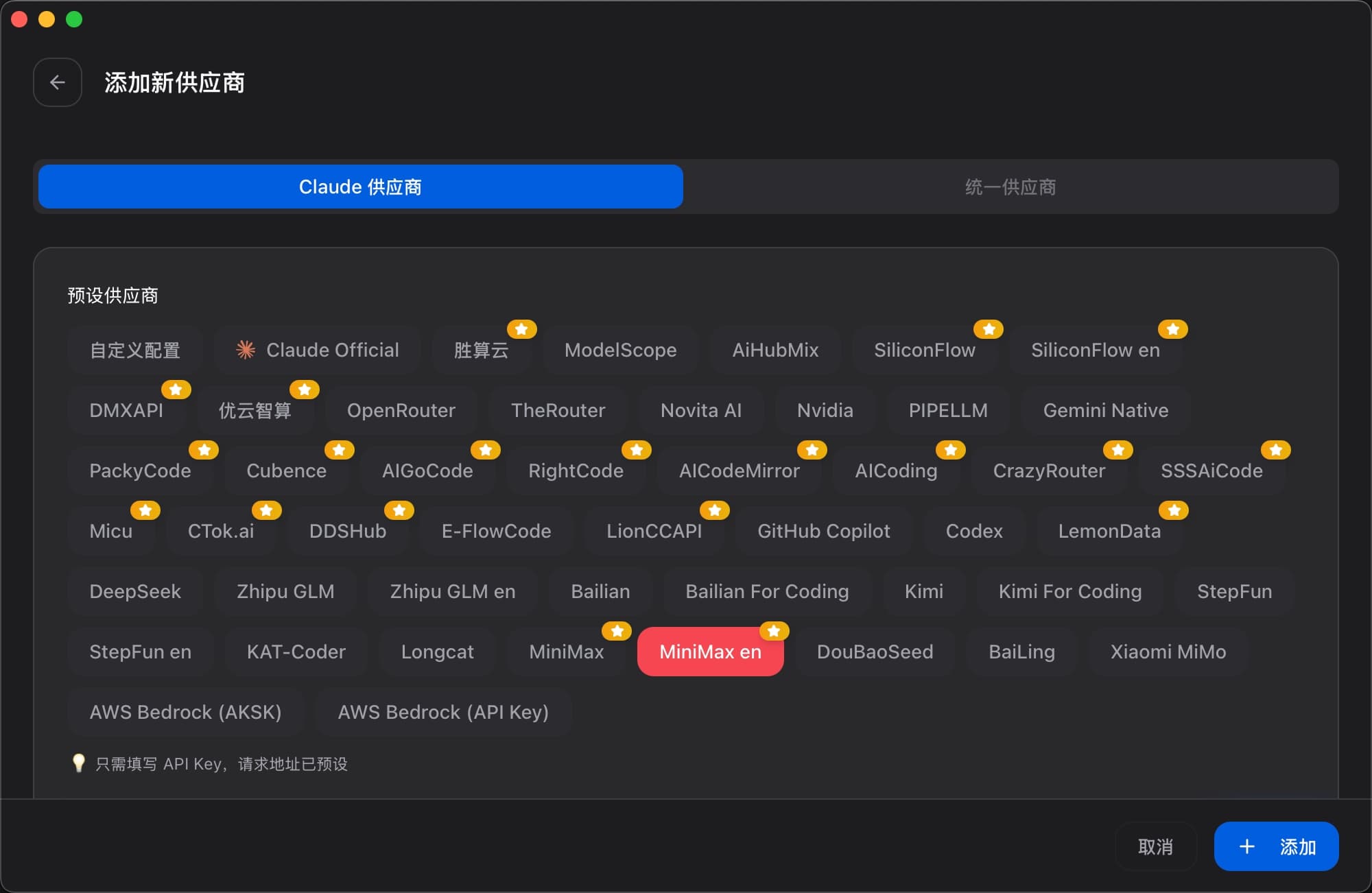Select BaiLing preset
The height and width of the screenshot is (893, 1372).
click(x=1022, y=652)
